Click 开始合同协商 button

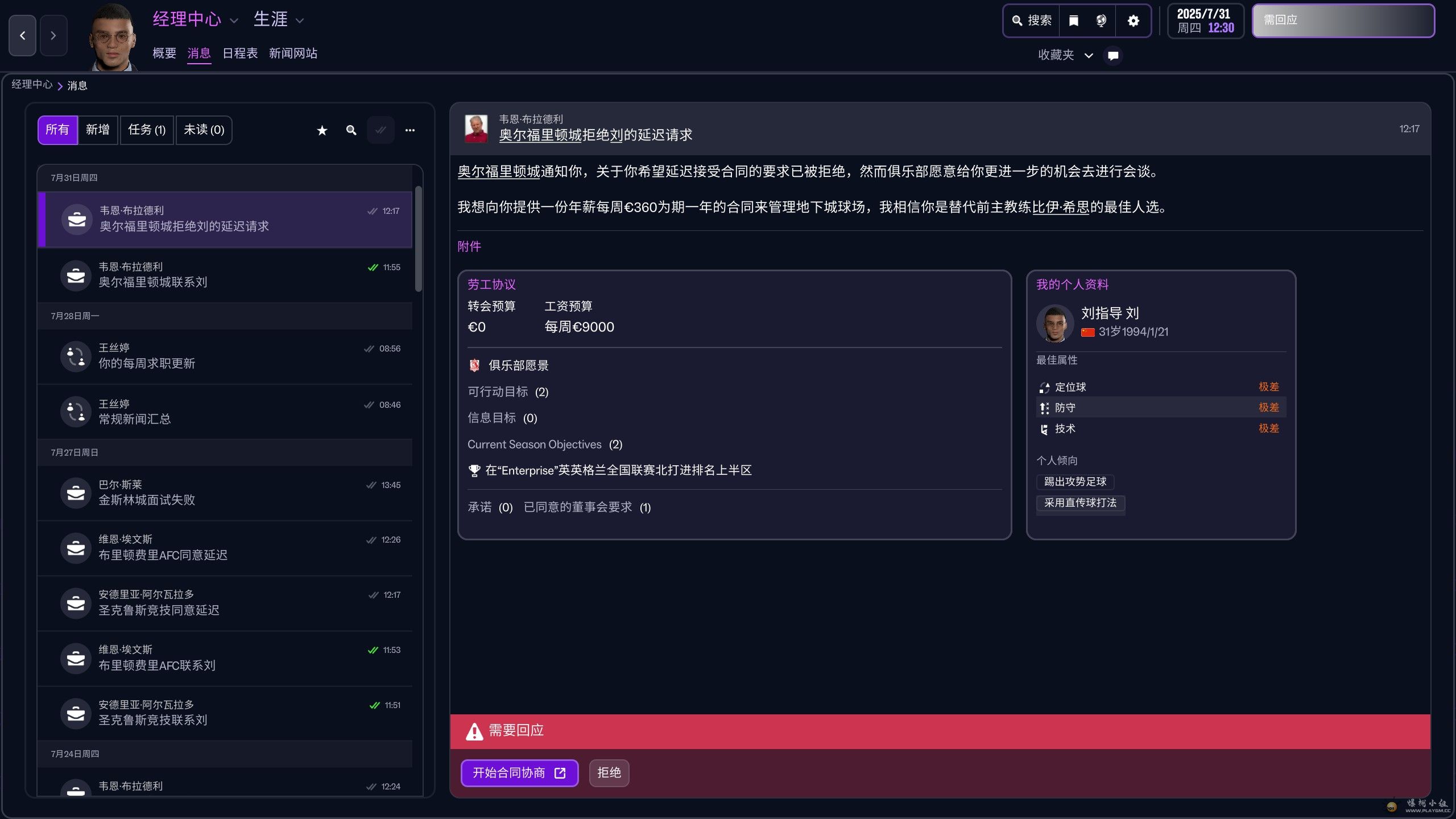[519, 773]
